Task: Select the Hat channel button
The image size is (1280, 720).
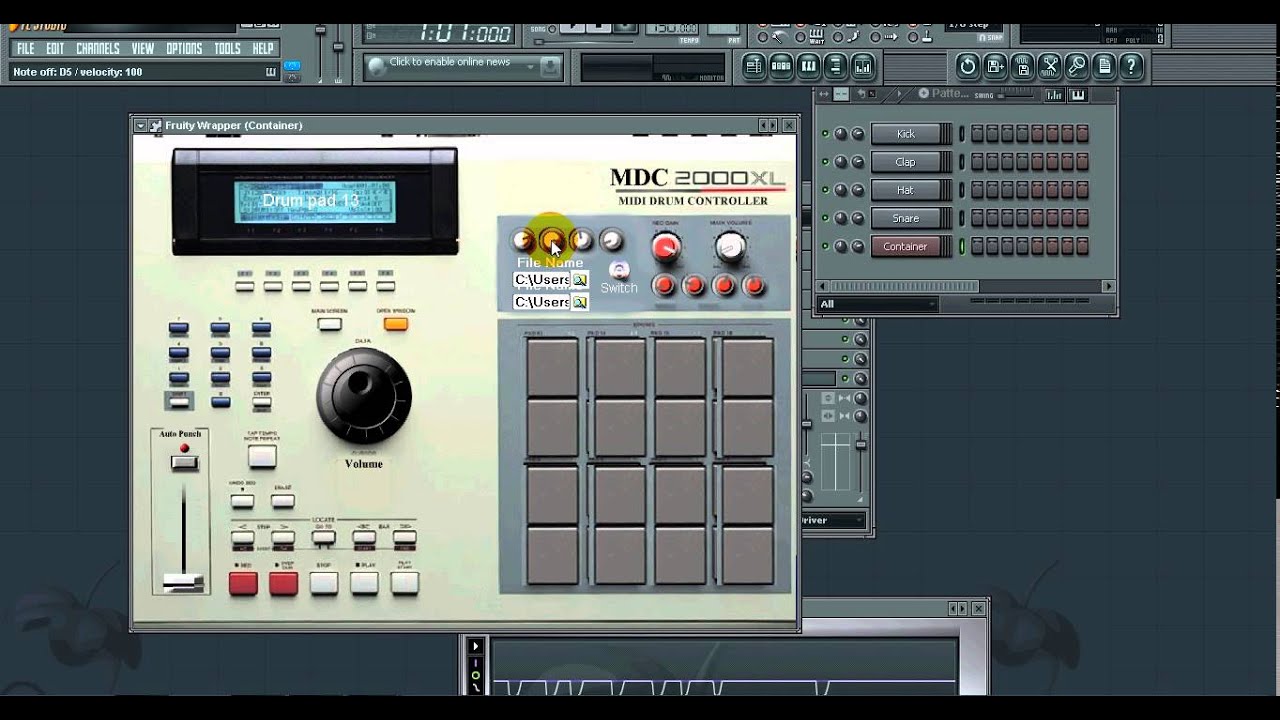Action: coord(906,190)
